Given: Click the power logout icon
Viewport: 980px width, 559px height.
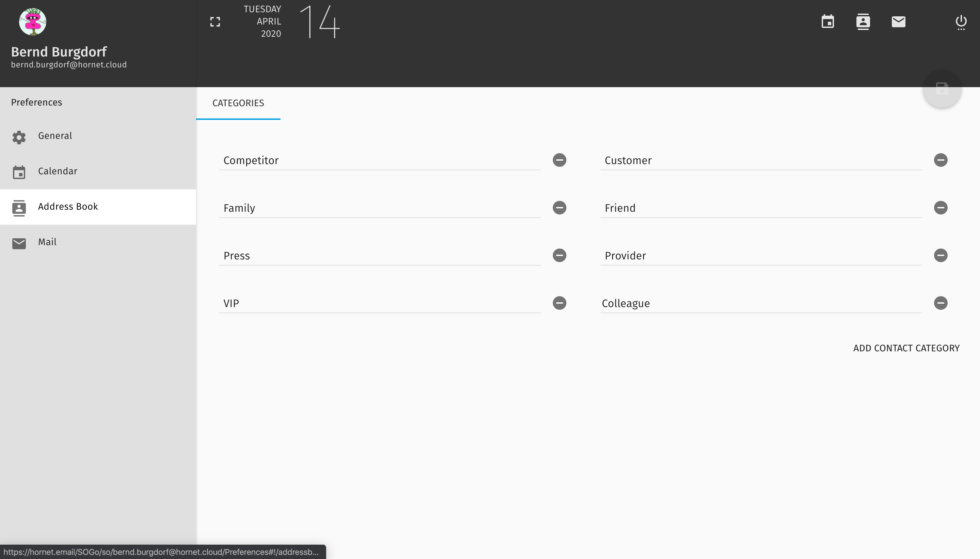Looking at the screenshot, I should coord(961,22).
